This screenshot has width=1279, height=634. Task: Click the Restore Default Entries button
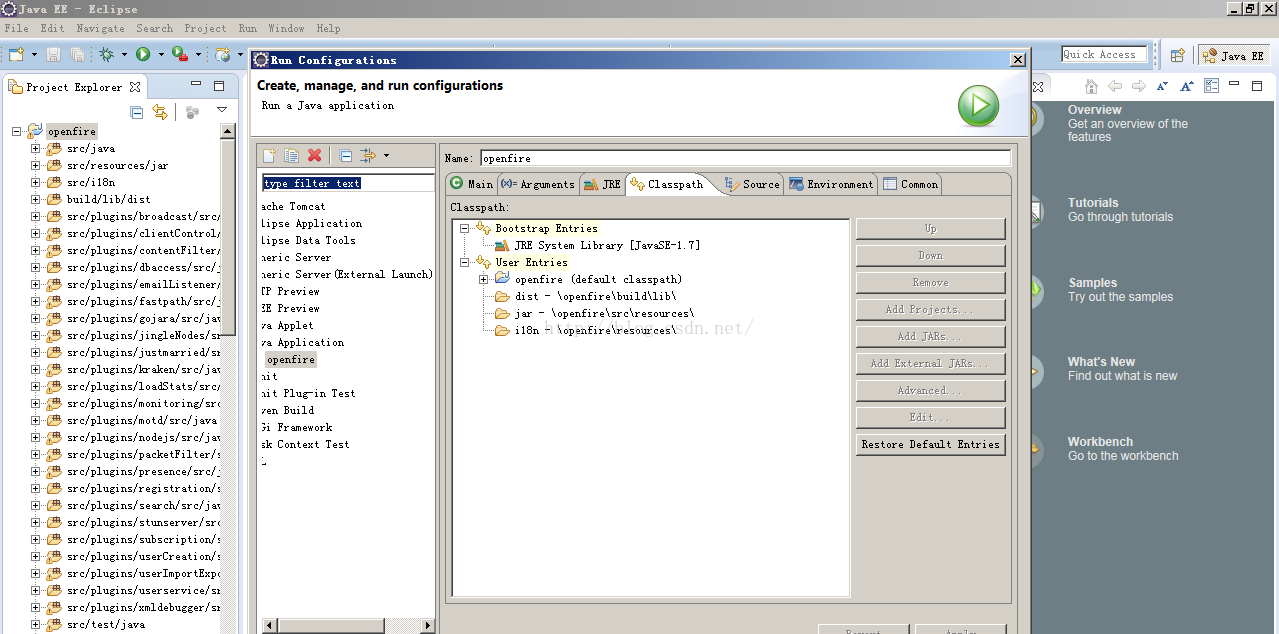click(930, 444)
